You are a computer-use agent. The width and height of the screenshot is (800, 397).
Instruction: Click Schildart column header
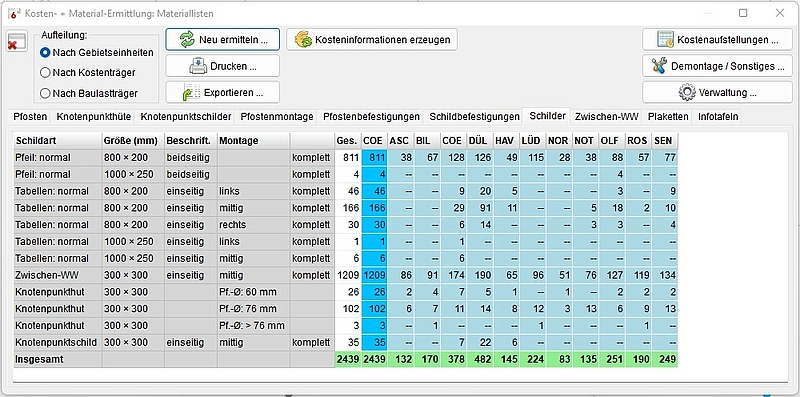pos(58,141)
